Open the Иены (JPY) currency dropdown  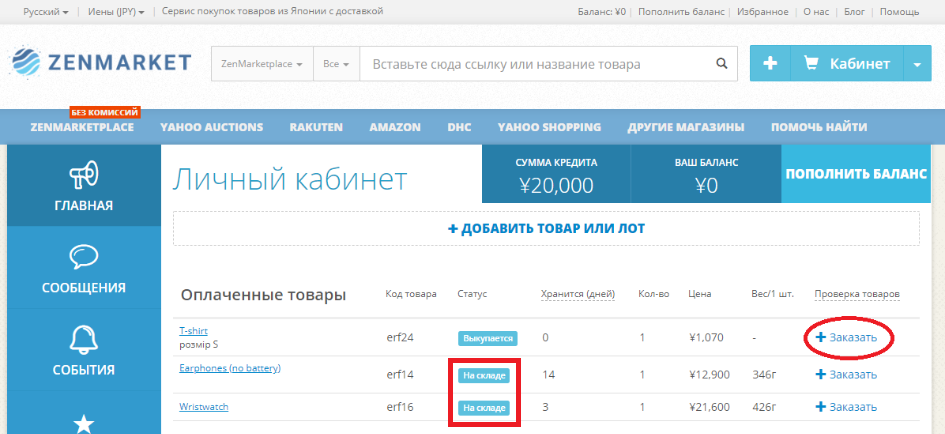point(116,11)
